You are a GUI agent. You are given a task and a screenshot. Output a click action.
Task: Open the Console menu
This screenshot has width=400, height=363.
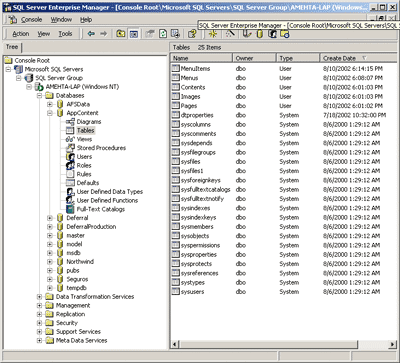tap(31, 20)
